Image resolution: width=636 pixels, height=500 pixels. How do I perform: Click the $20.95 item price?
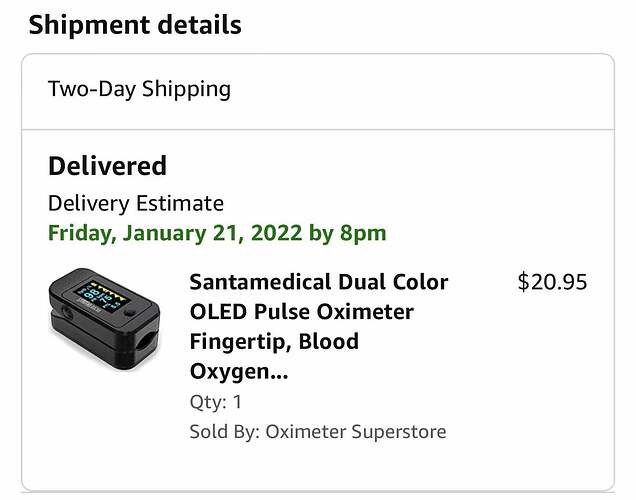point(552,282)
